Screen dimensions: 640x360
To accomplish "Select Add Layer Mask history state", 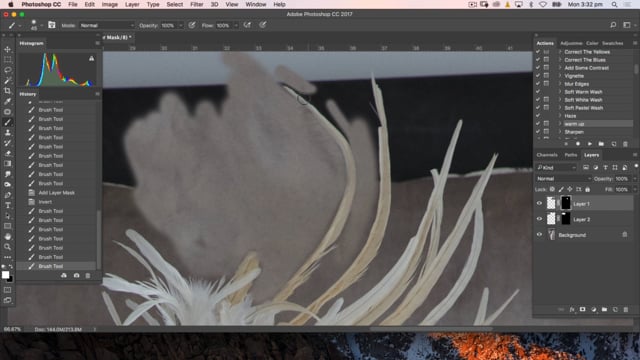I will (x=57, y=193).
